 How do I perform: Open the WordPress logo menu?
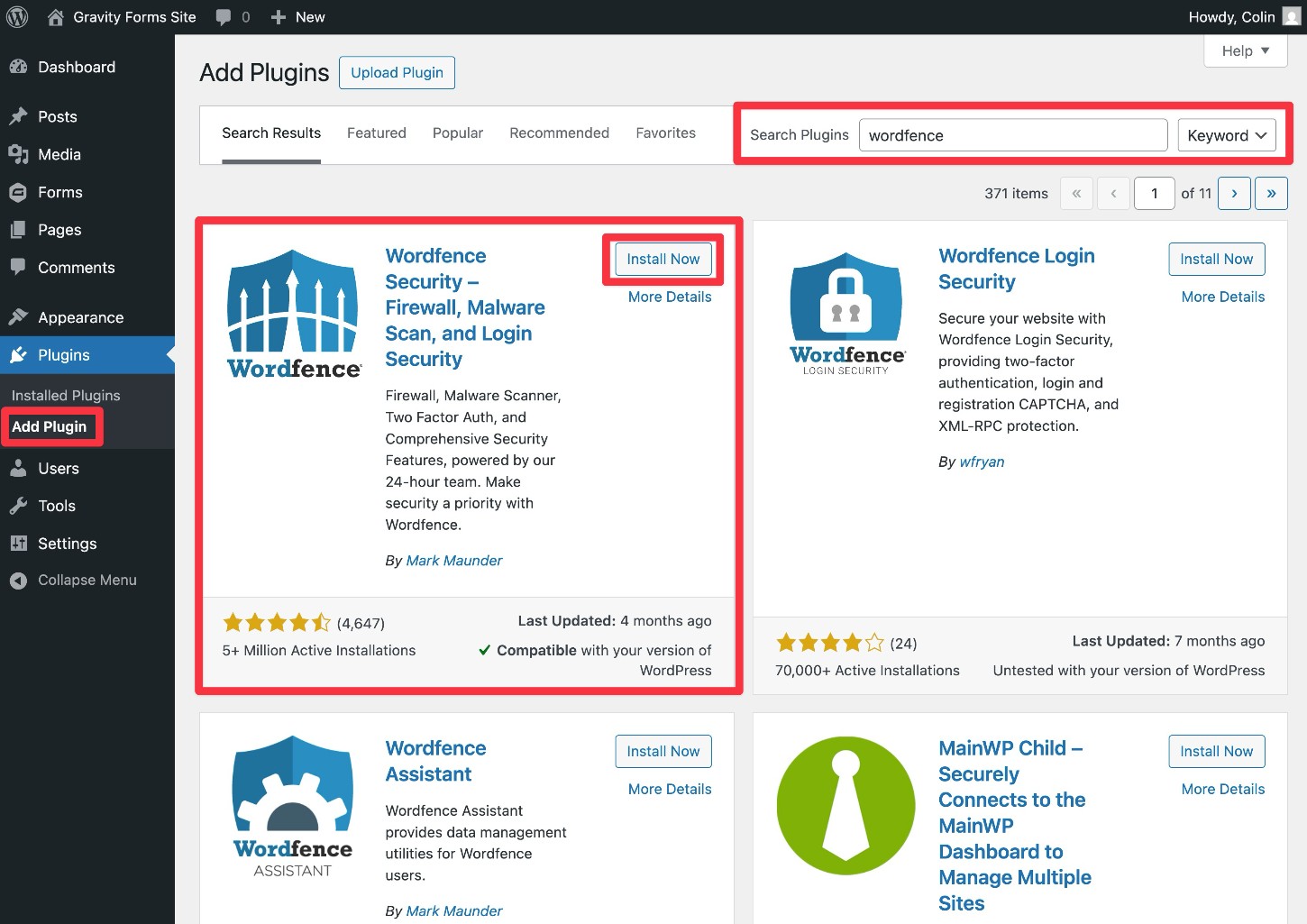click(x=17, y=17)
